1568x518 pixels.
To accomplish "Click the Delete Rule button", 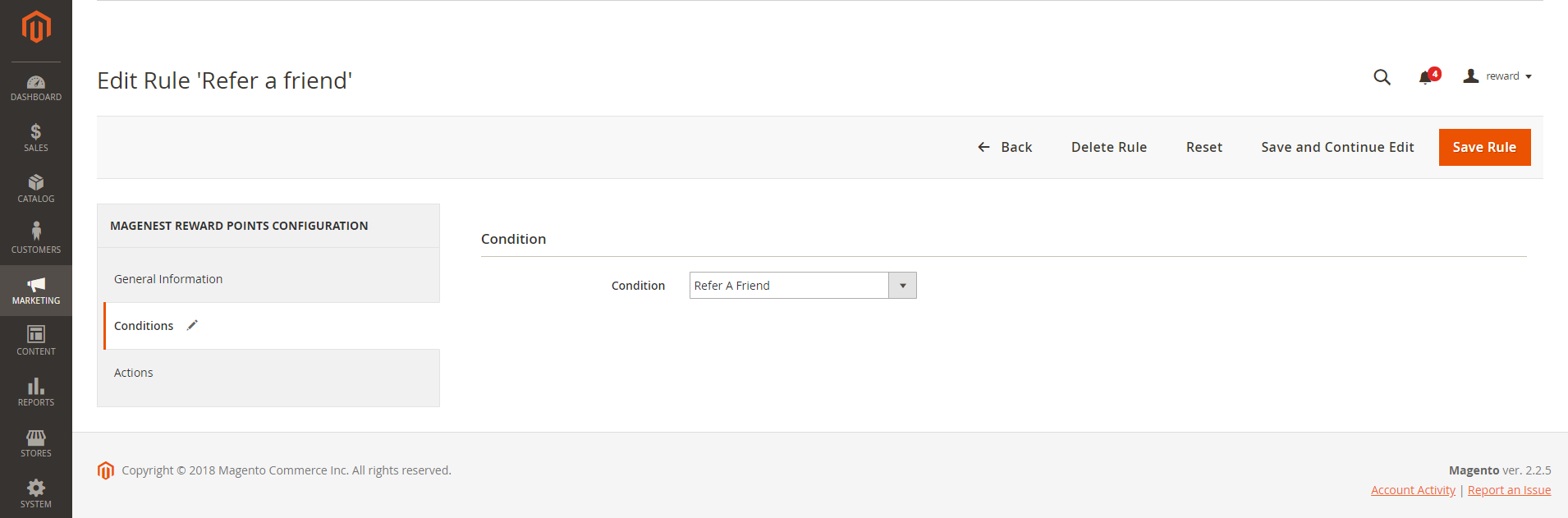I will [x=1108, y=148].
